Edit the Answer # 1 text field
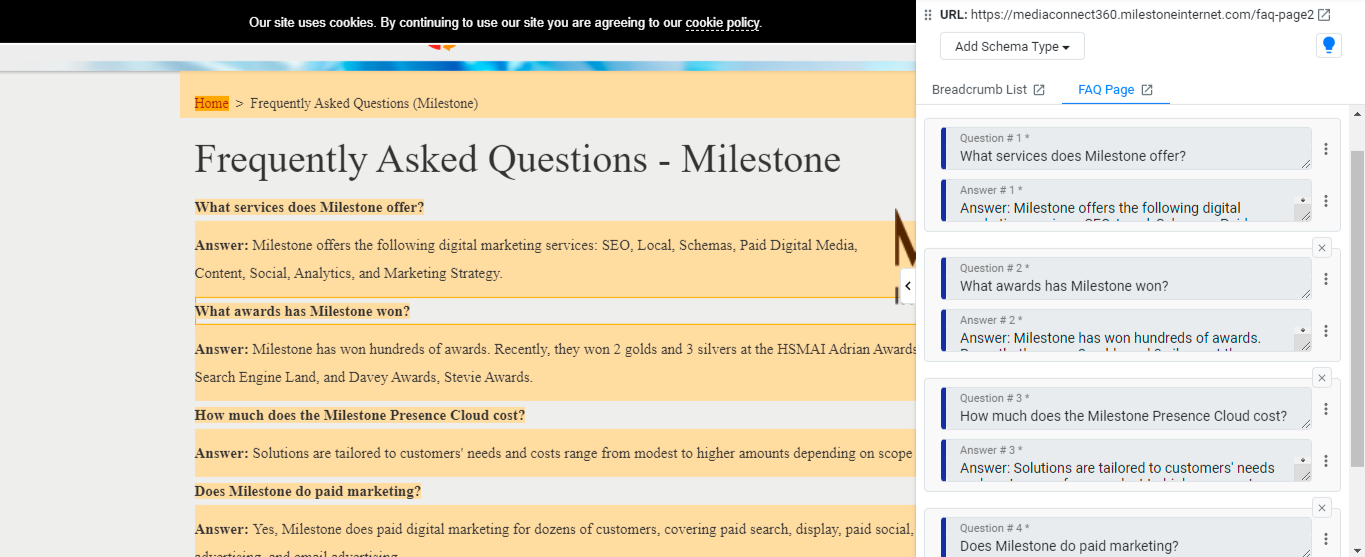This screenshot has height=557, width=1365. coord(1126,200)
